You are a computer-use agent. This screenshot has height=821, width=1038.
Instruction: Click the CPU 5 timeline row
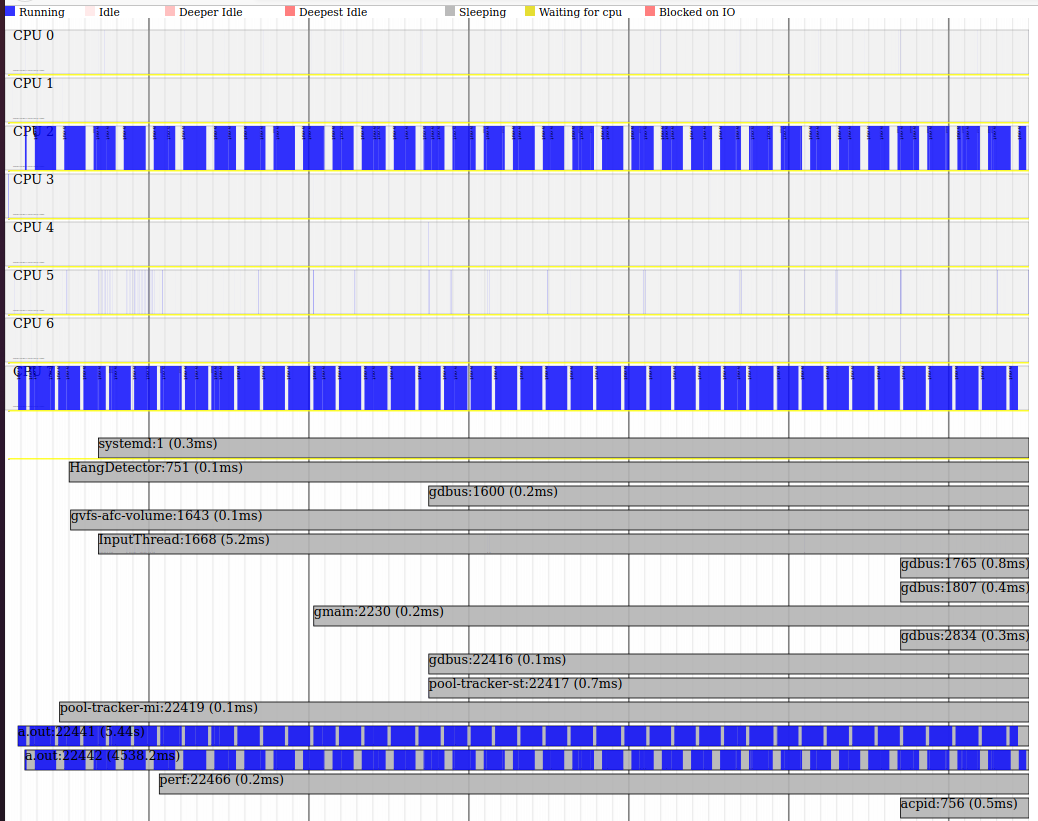tap(520, 292)
